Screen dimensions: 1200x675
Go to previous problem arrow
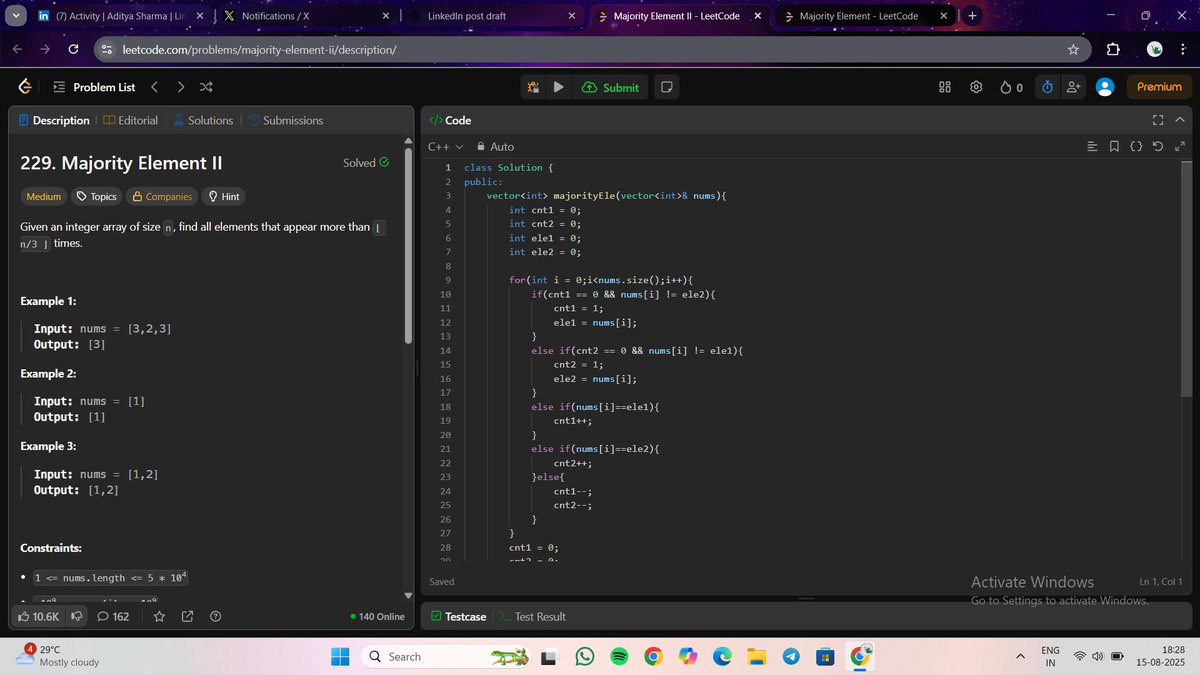click(154, 87)
